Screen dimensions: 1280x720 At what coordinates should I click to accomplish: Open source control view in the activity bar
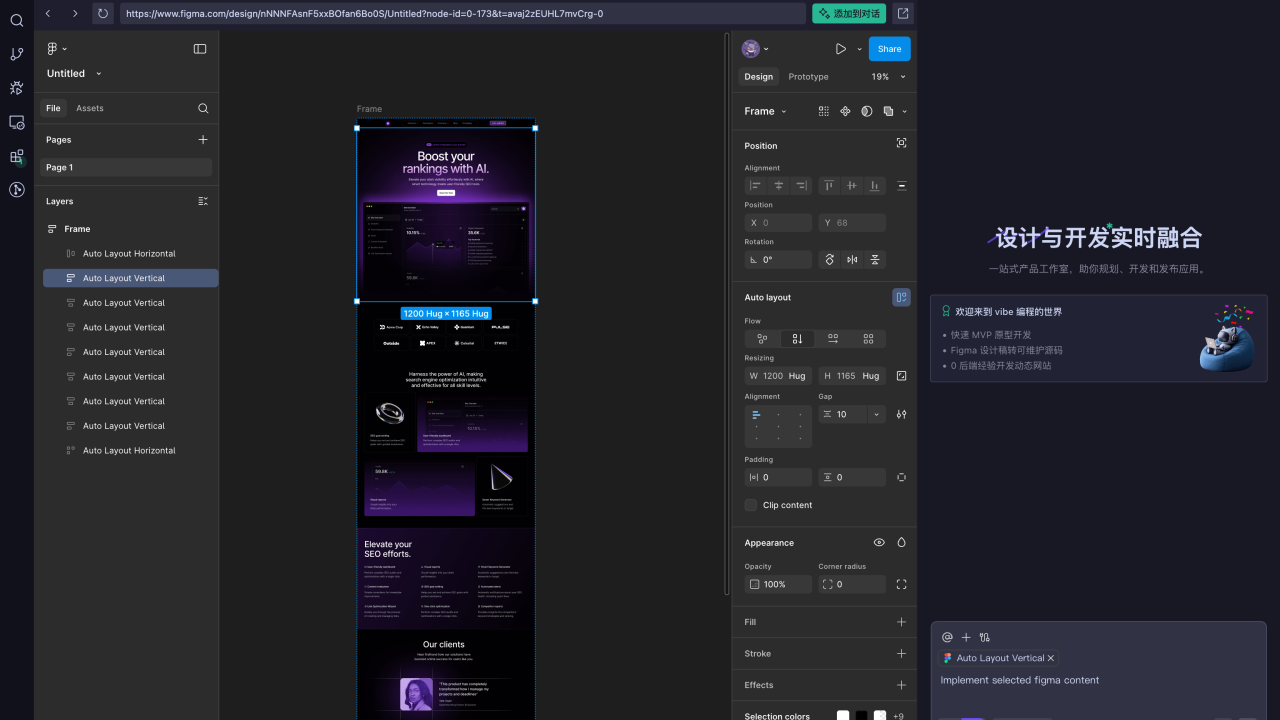(x=17, y=54)
